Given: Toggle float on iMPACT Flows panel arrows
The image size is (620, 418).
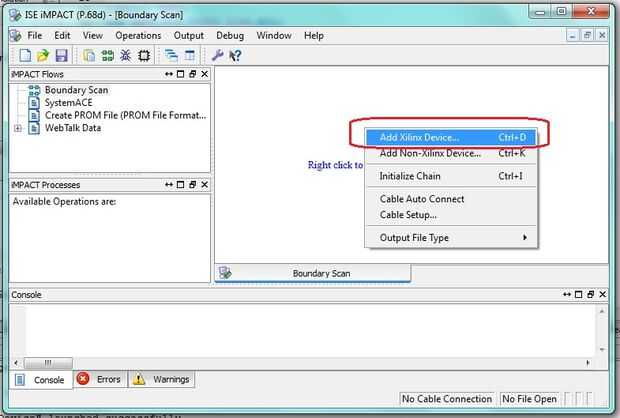Looking at the screenshot, I should pos(169,74).
